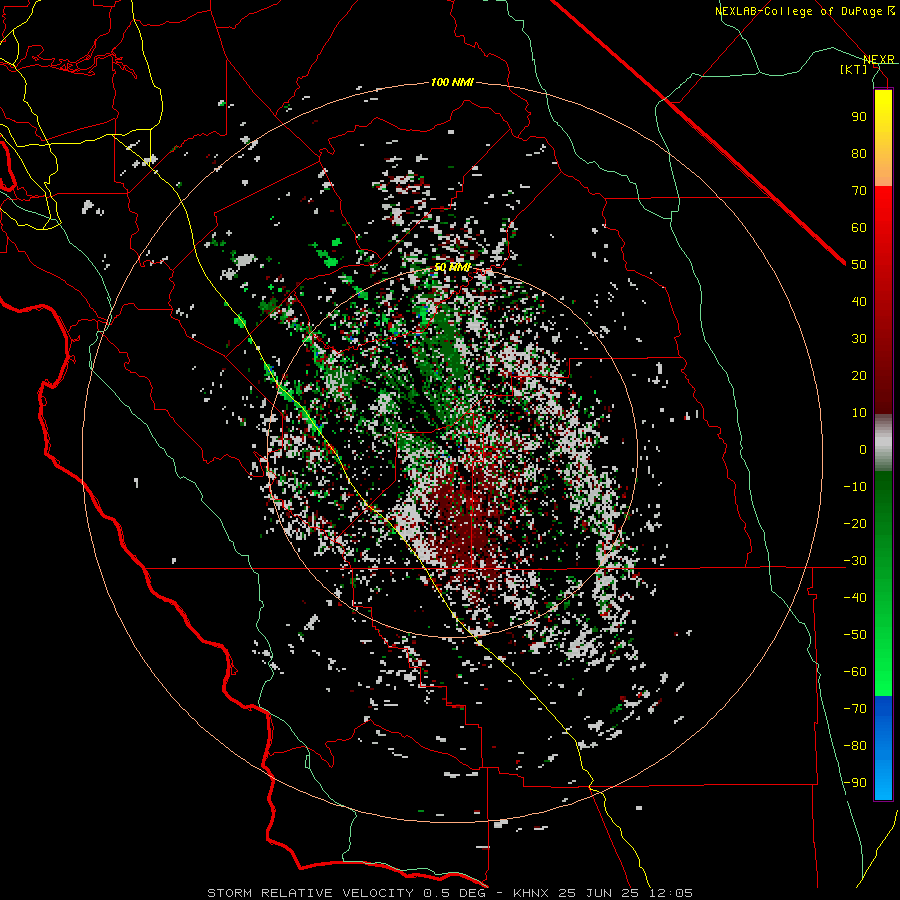The height and width of the screenshot is (900, 900).
Task: Click the 20 value on the velocity scale
Action: click(859, 376)
